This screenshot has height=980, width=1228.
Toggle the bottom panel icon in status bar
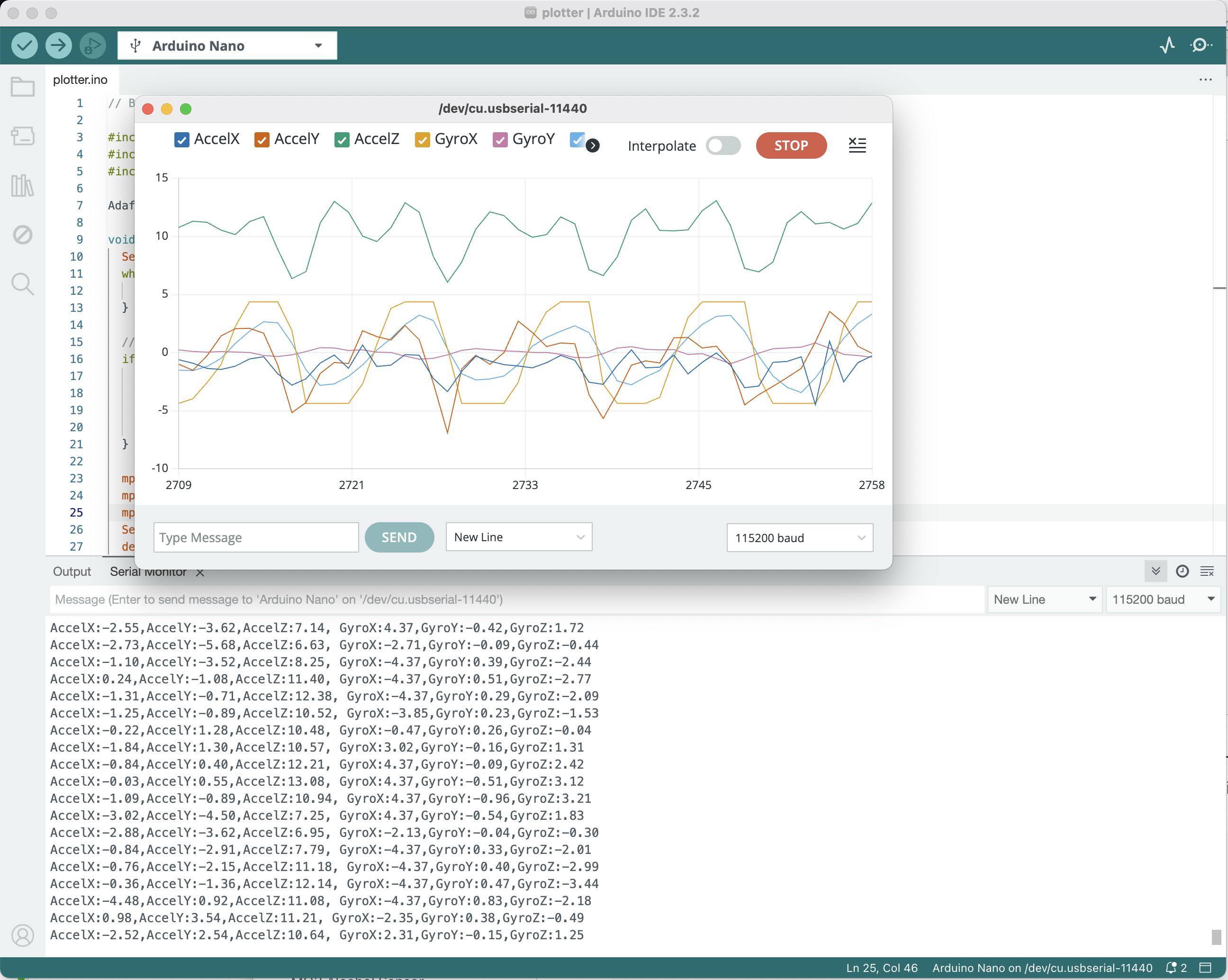tap(1205, 968)
